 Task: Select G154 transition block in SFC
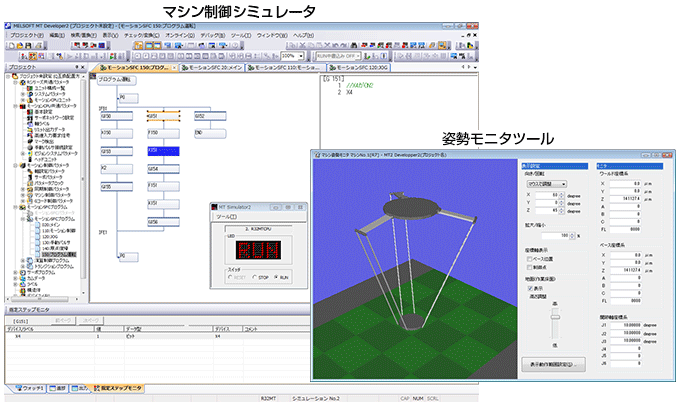[x=163, y=169]
